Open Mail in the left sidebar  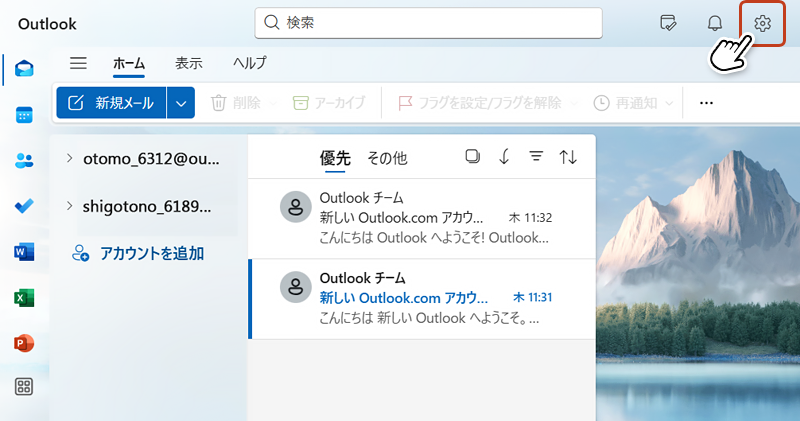tap(24, 68)
